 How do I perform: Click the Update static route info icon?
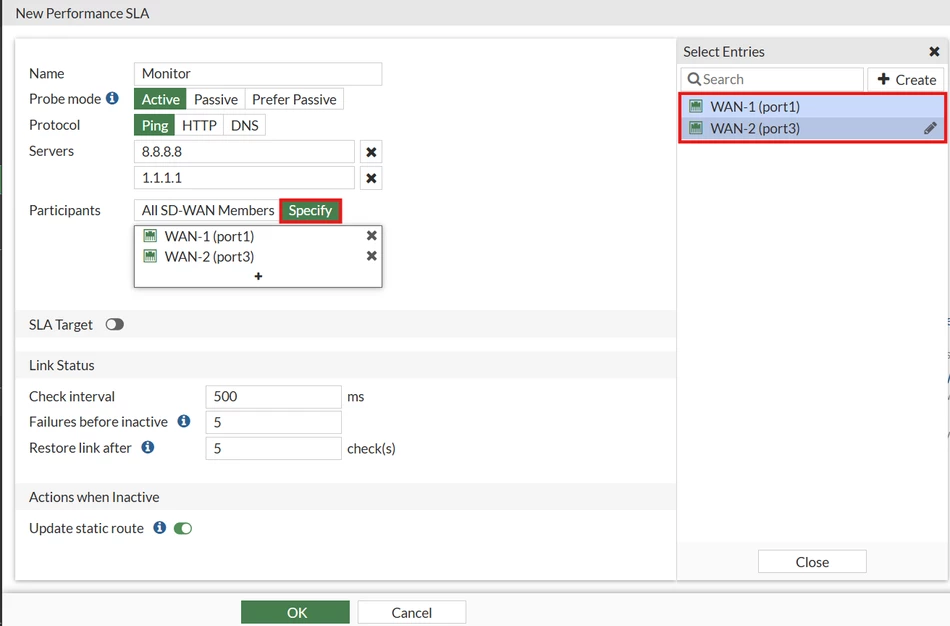point(159,528)
